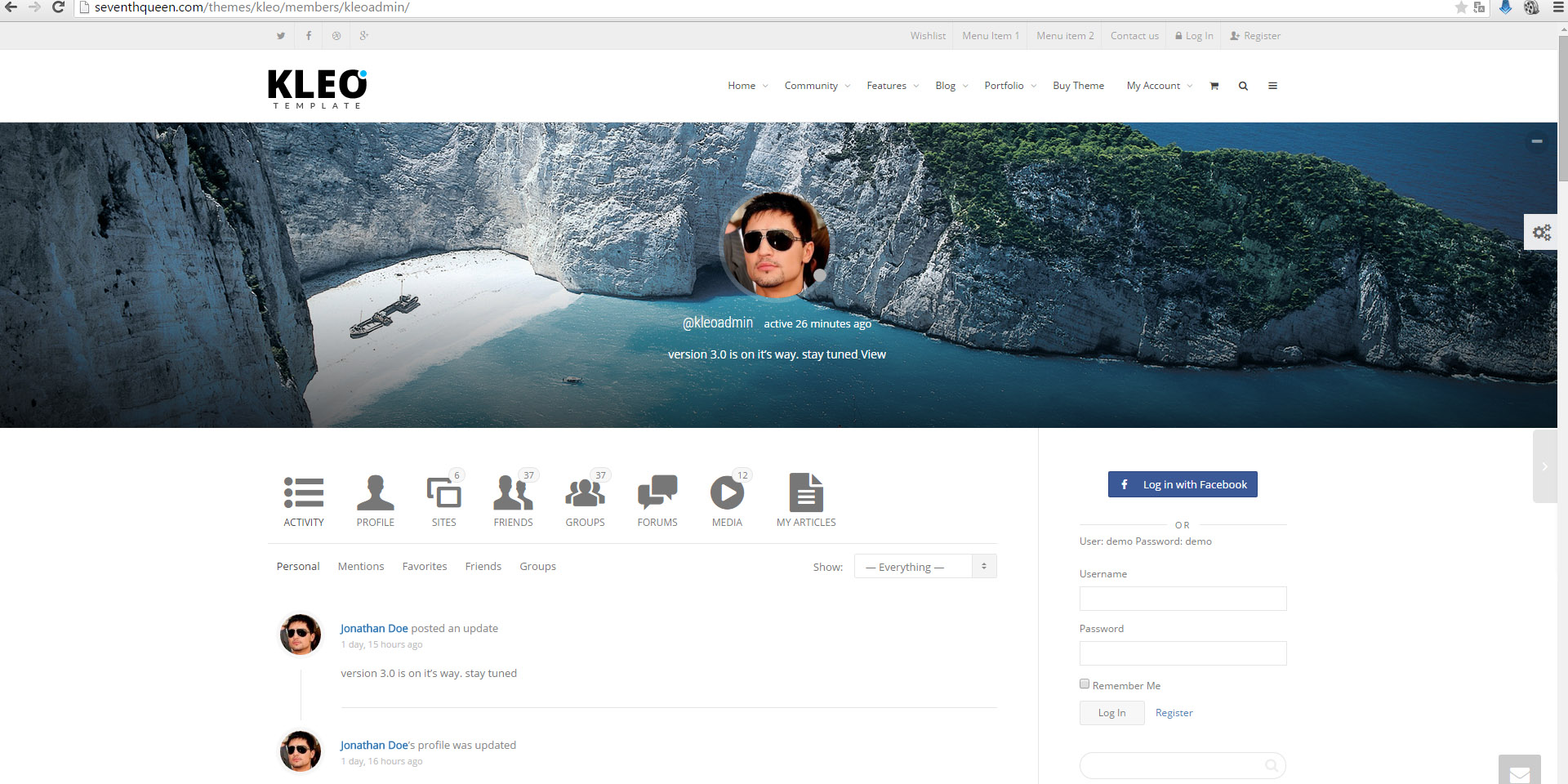The height and width of the screenshot is (784, 1568).
Task: Select the Favorites activity tab
Action: [x=425, y=566]
